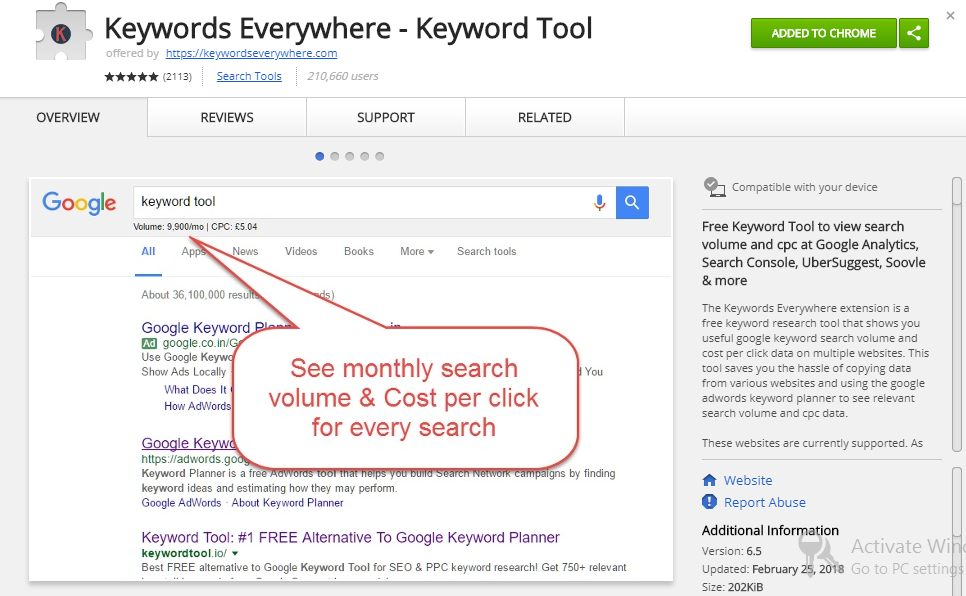966x596 pixels.
Task: Click the Keywords Everywhere extension puzzle icon
Action: (63, 32)
